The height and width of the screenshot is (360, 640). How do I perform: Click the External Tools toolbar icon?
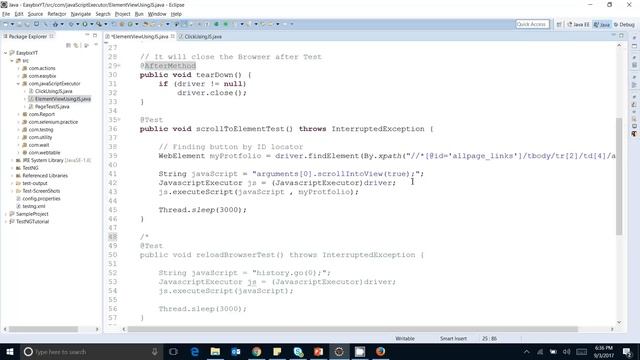point(99,24)
